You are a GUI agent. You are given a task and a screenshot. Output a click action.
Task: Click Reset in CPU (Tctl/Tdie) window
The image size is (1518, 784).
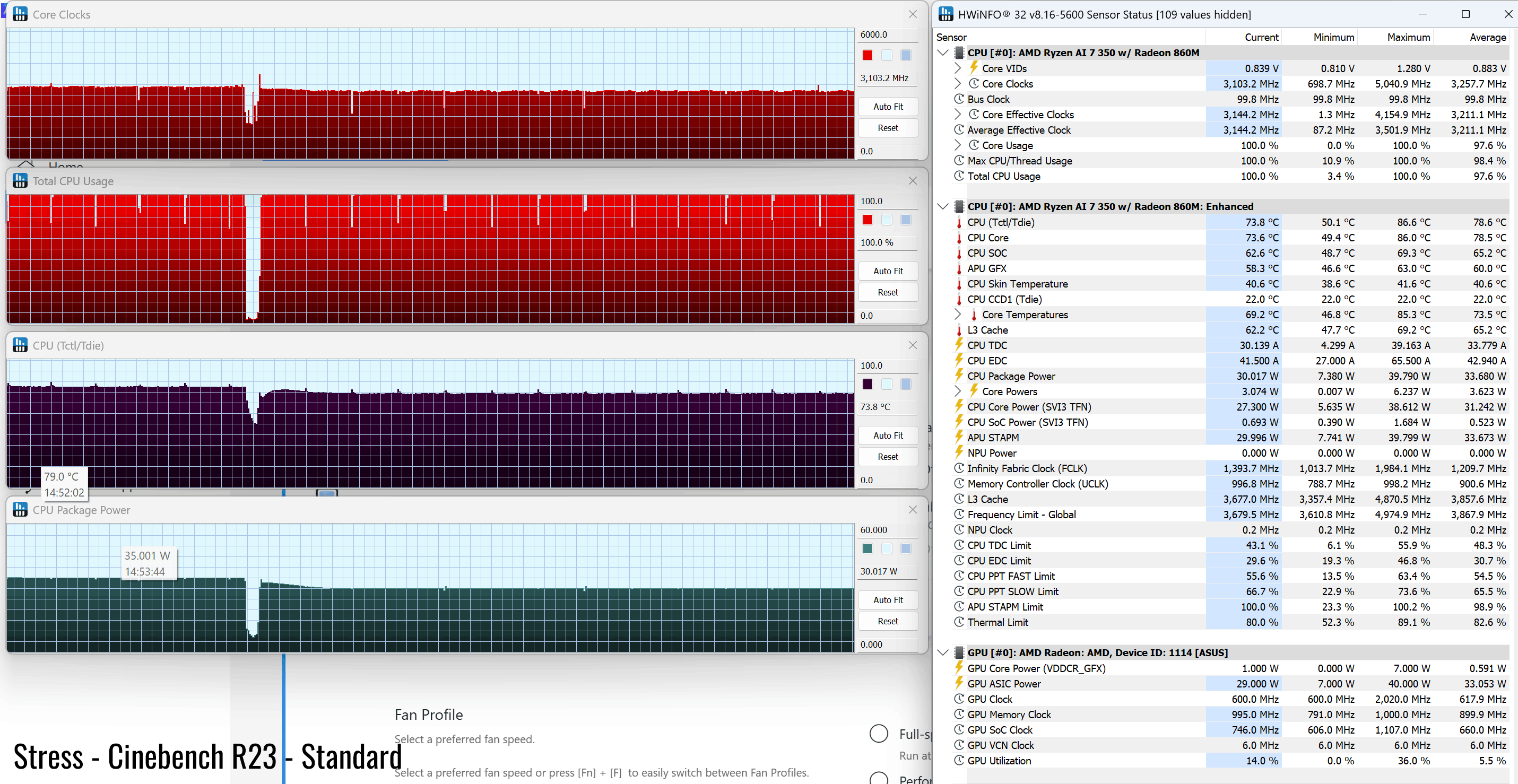(888, 457)
